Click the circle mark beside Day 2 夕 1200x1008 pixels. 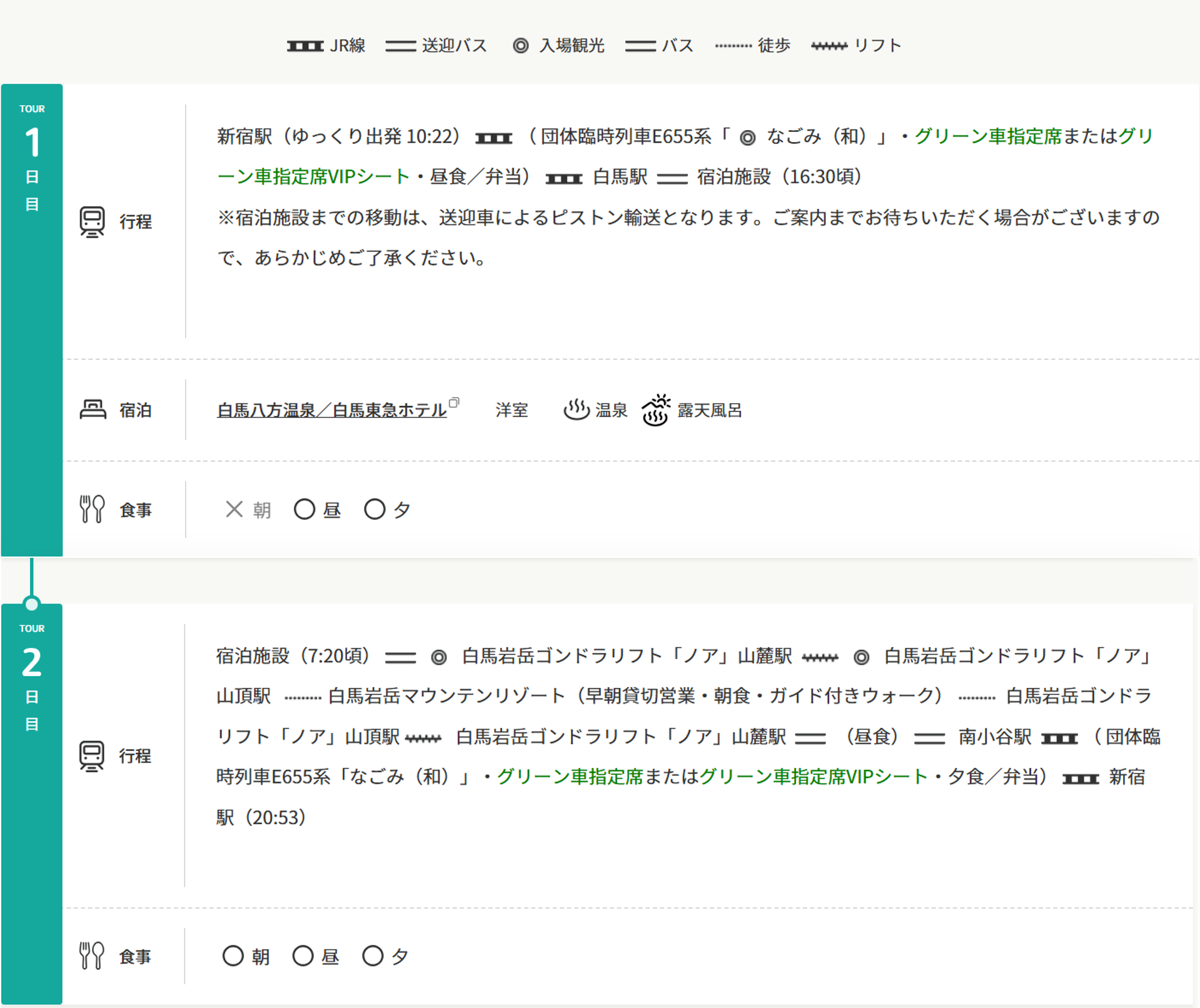(x=373, y=955)
